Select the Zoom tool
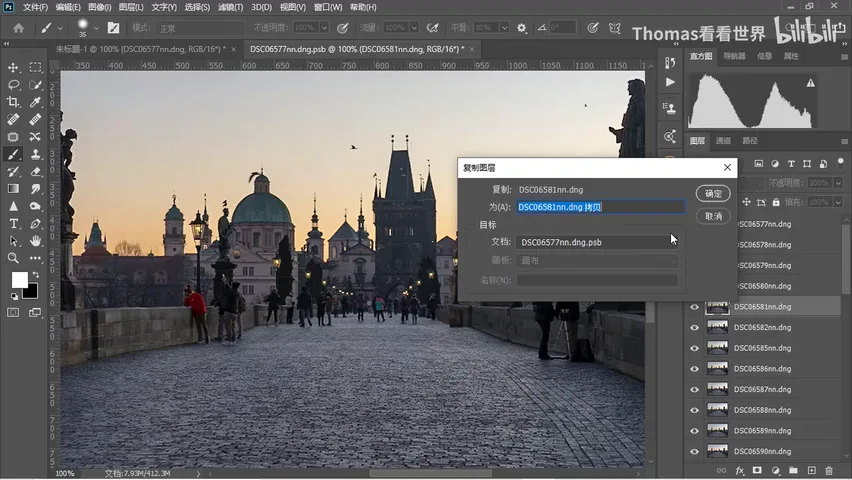 [13, 258]
